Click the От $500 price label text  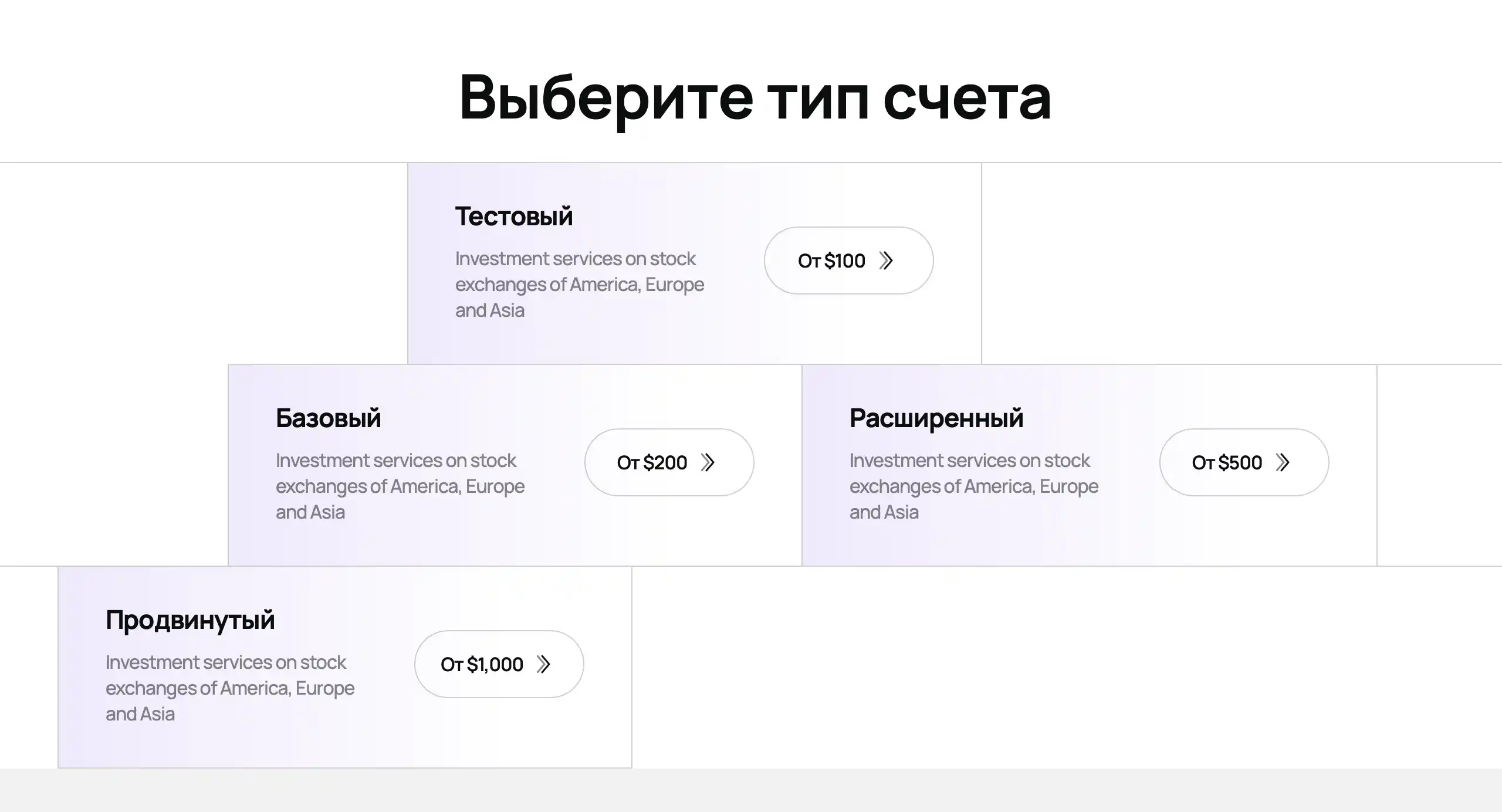1227,462
